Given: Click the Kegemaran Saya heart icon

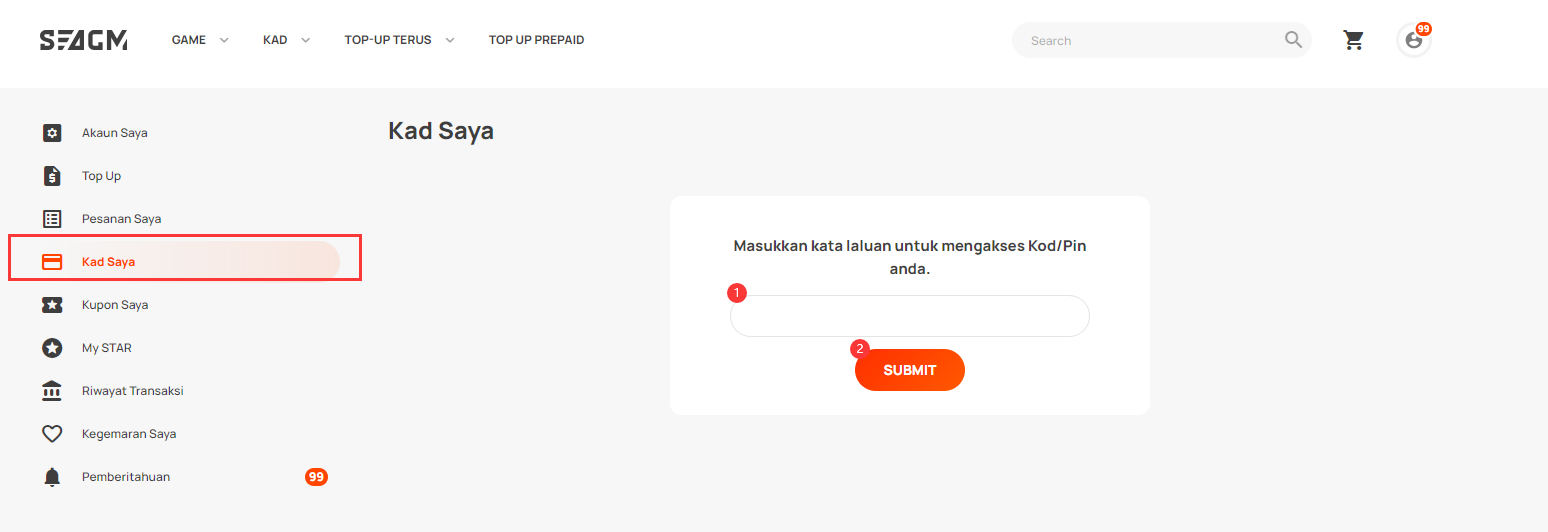Looking at the screenshot, I should pyautogui.click(x=52, y=434).
